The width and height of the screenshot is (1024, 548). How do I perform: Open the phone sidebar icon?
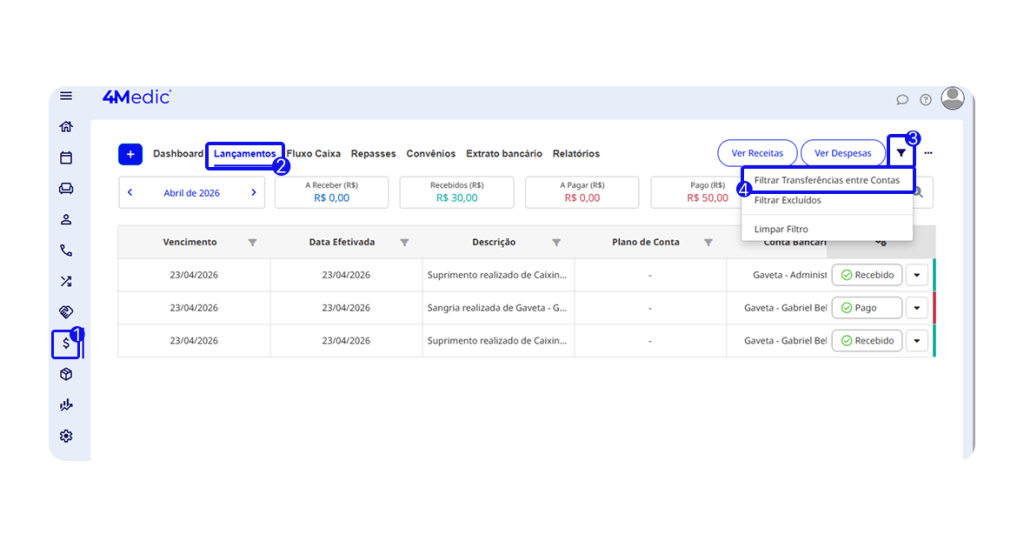(x=66, y=251)
